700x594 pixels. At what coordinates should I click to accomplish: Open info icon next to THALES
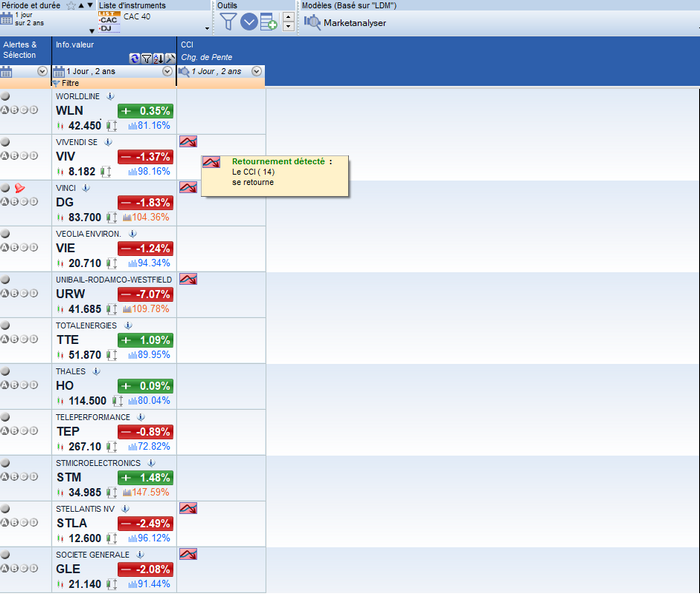coord(96,371)
